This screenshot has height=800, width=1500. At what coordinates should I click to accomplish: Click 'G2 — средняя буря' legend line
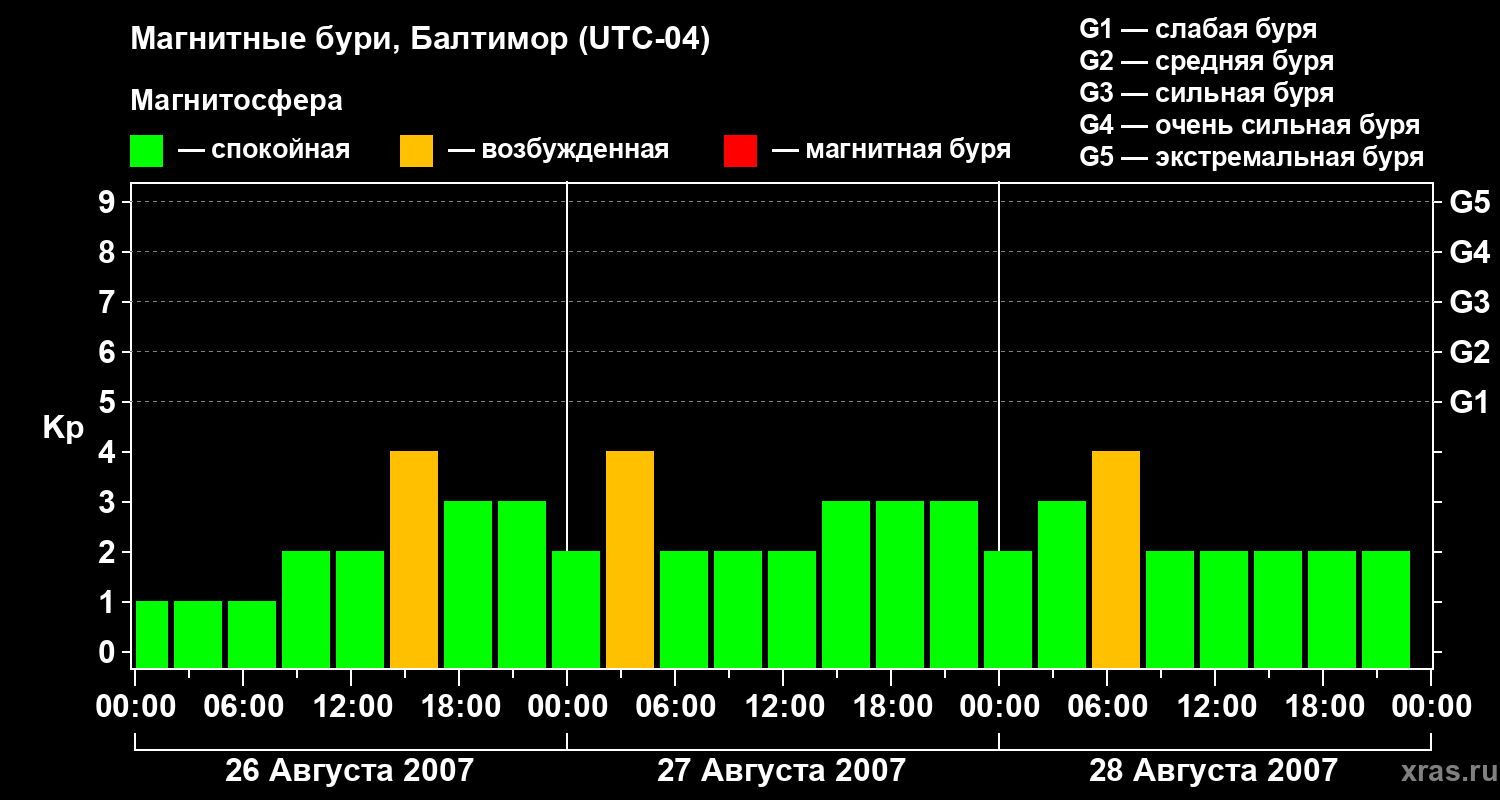1206,61
